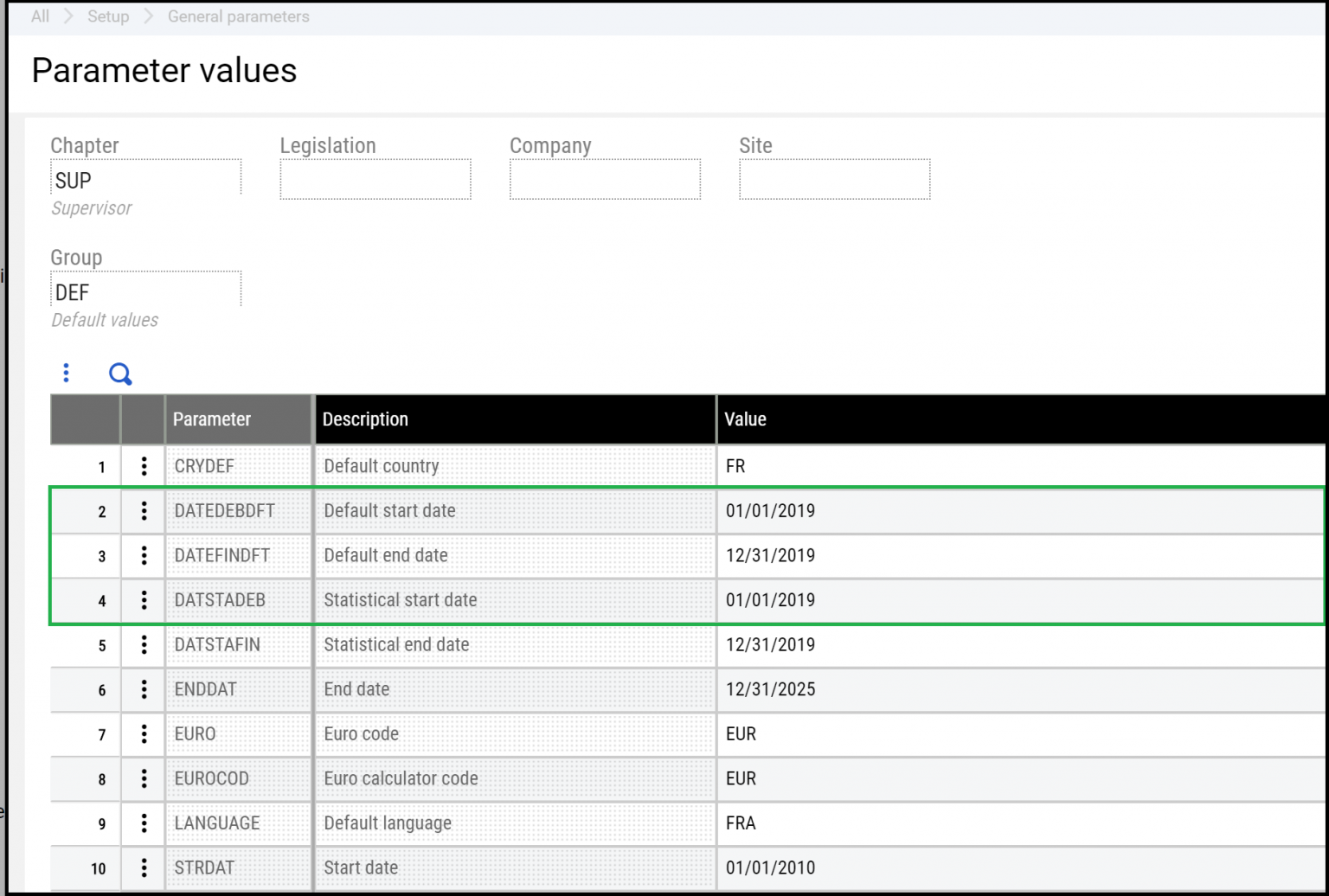
Task: Click the Legislation input field
Action: 375,179
